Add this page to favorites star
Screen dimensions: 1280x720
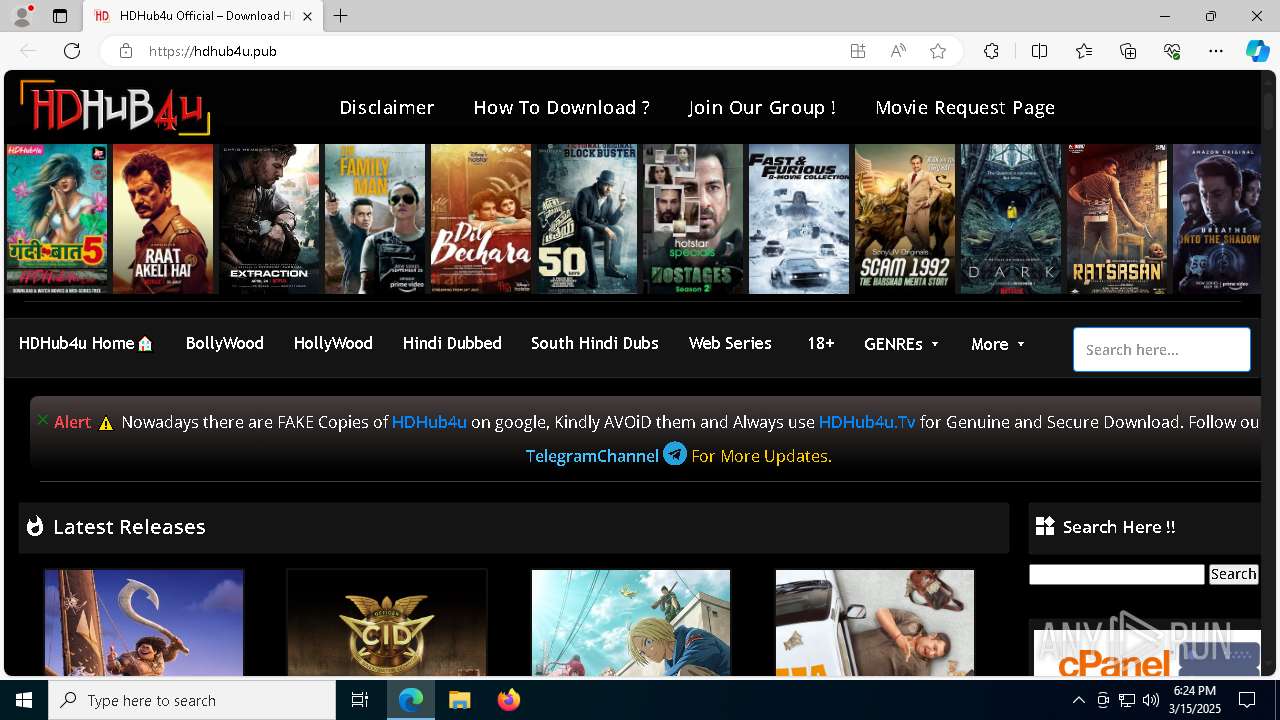point(938,51)
